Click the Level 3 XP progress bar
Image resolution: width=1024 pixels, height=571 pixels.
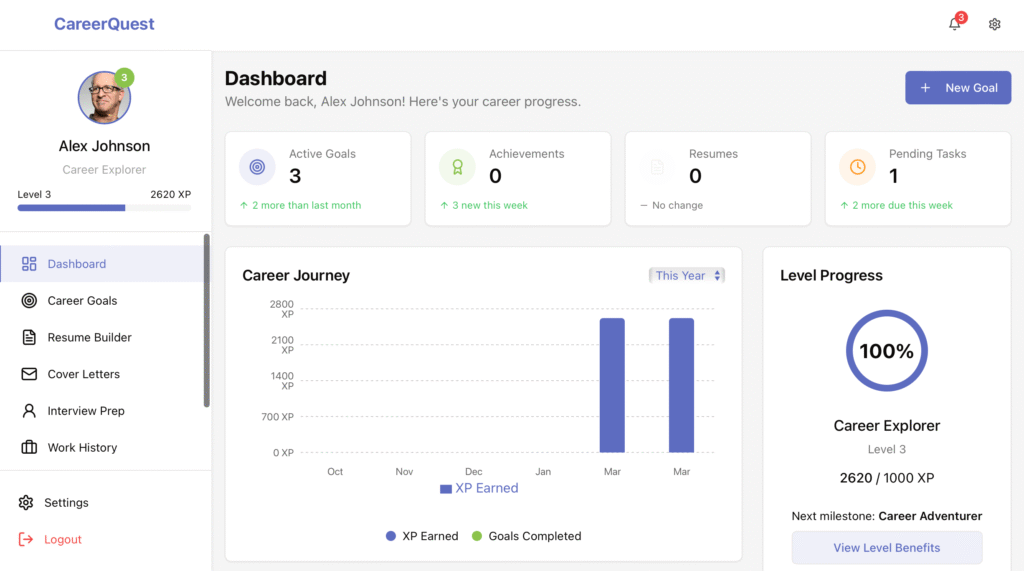click(104, 208)
